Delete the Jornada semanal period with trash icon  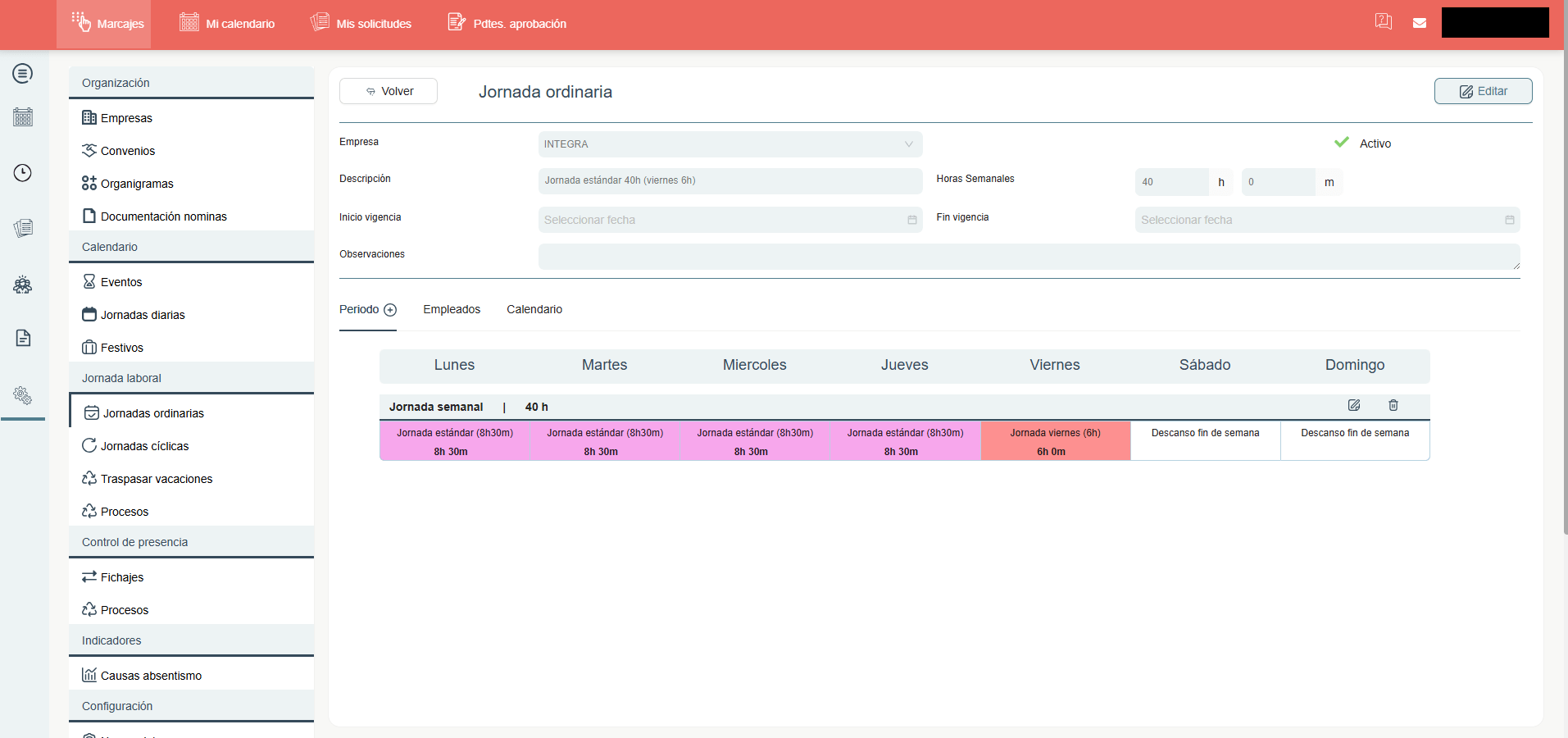click(1393, 405)
